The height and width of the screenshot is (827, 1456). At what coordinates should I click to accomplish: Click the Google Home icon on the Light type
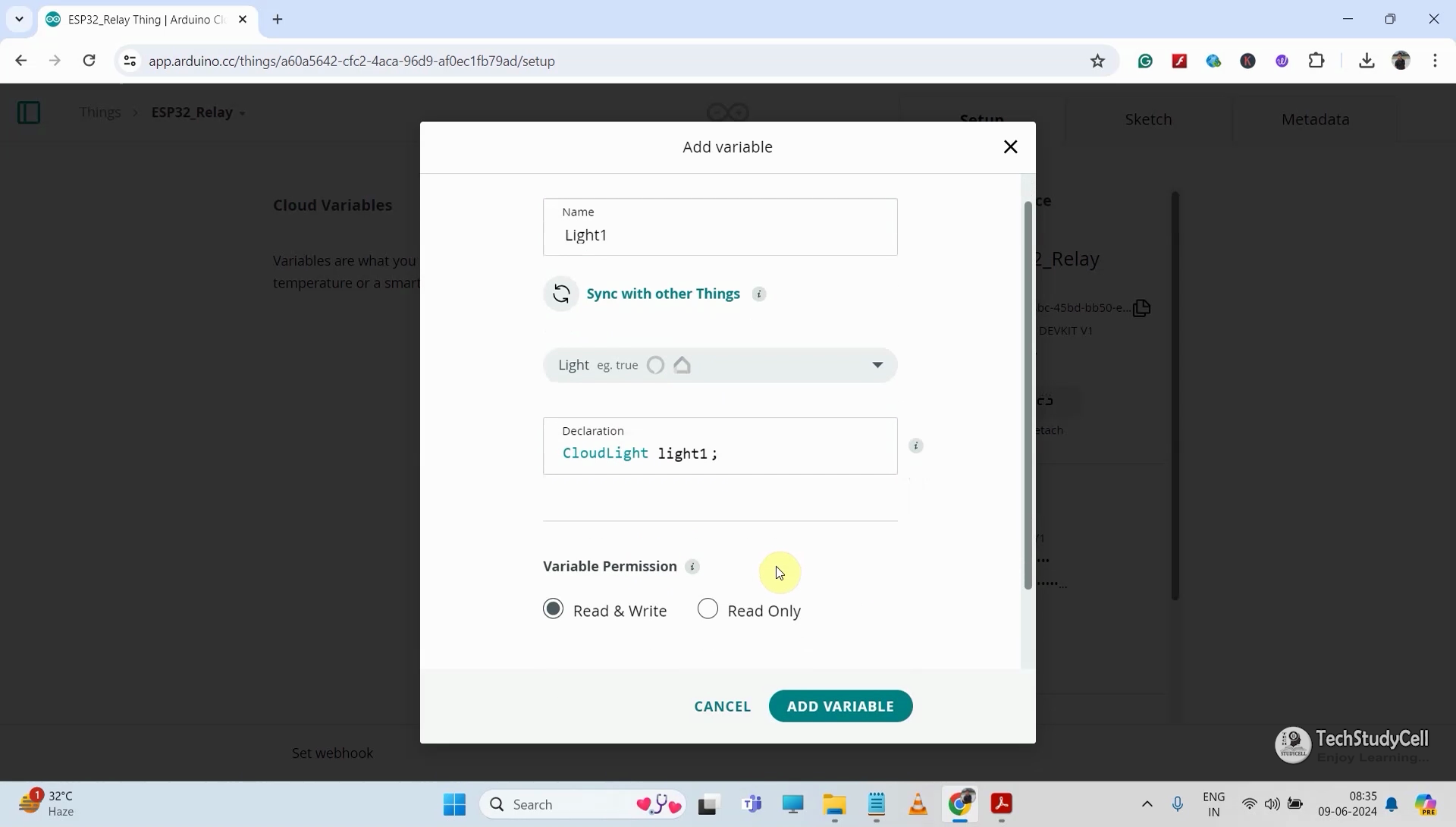(682, 365)
